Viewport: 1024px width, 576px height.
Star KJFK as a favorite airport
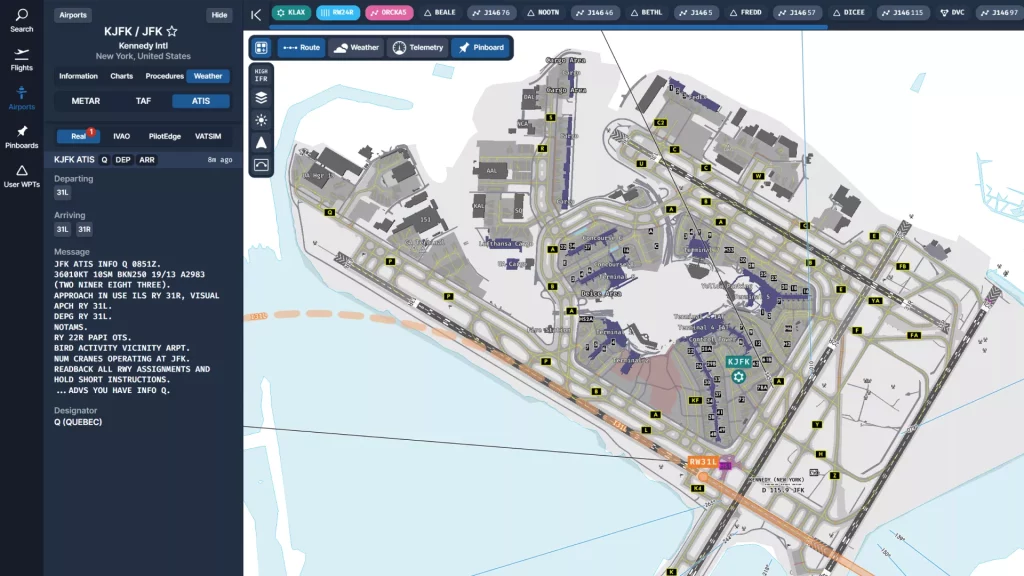(172, 31)
